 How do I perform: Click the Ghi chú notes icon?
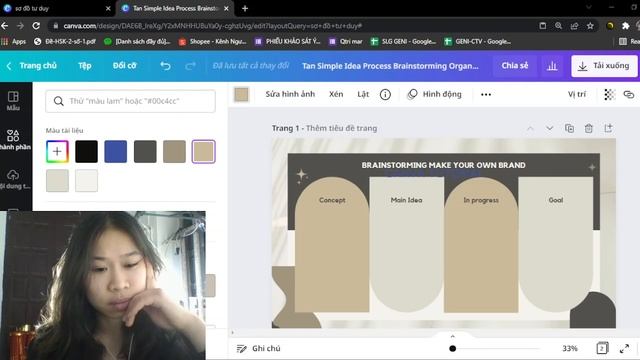[x=242, y=349]
